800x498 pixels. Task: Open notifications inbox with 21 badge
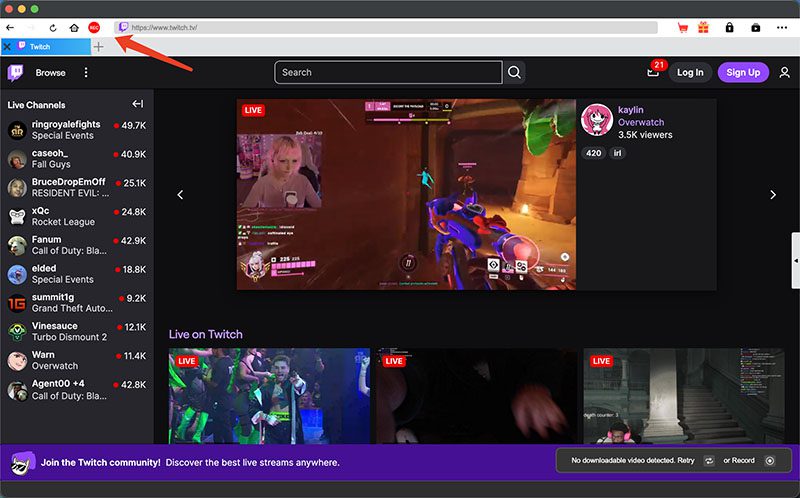653,73
